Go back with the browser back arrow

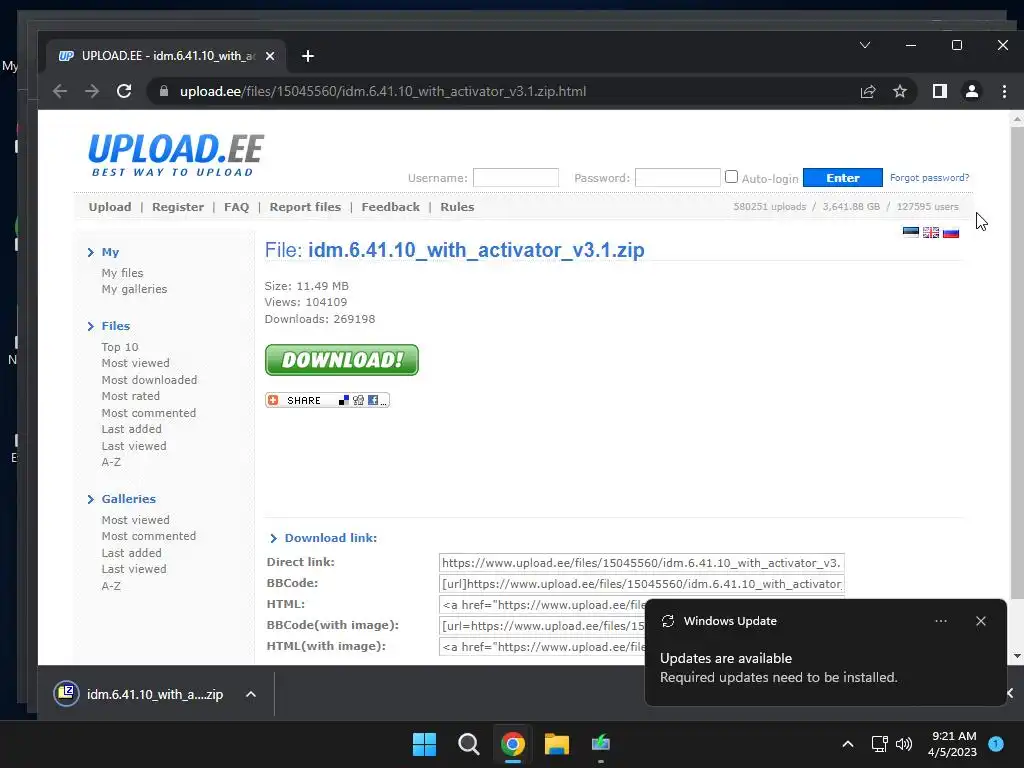point(60,91)
